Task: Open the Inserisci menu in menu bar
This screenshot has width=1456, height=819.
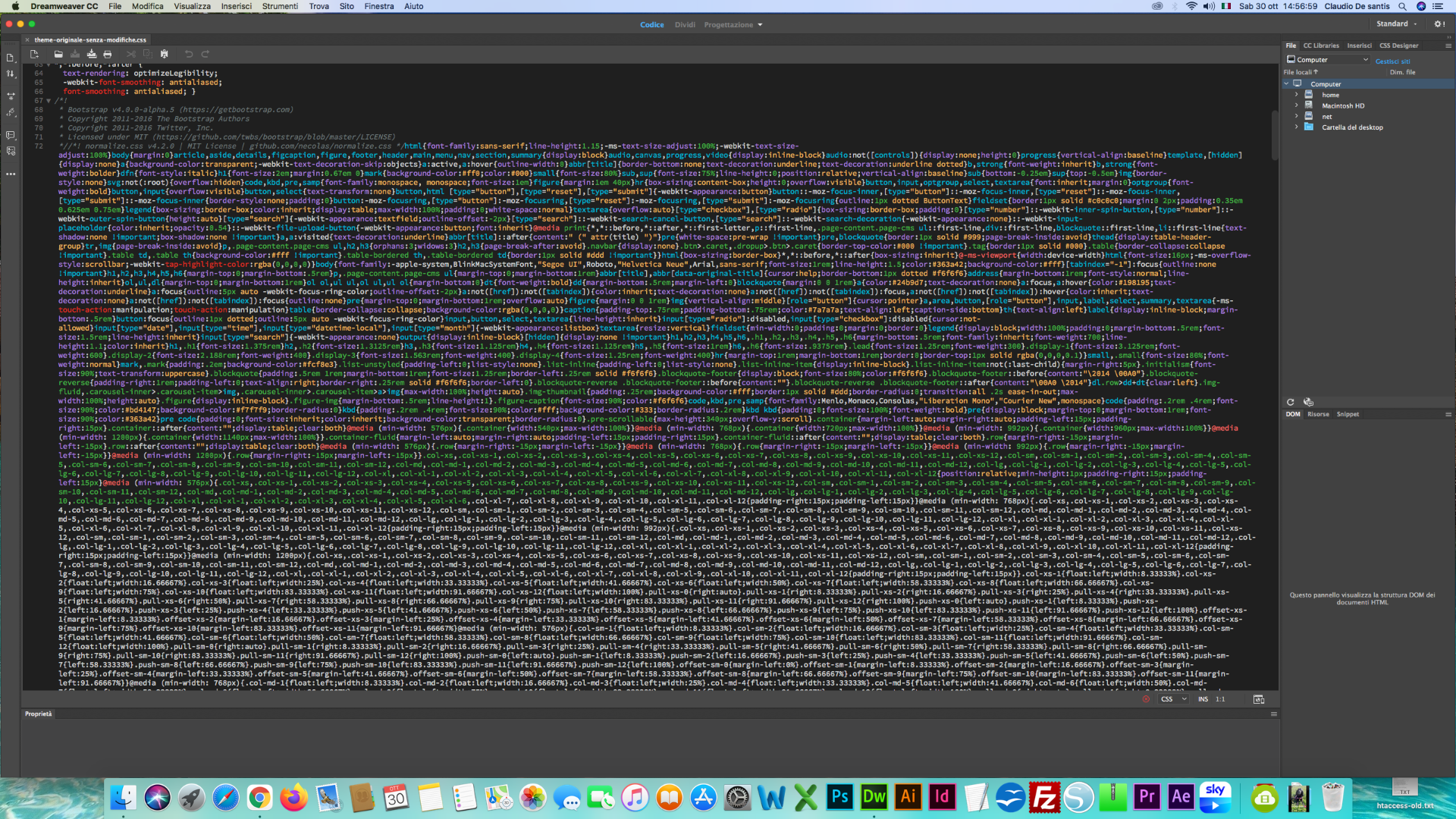Action: (236, 6)
